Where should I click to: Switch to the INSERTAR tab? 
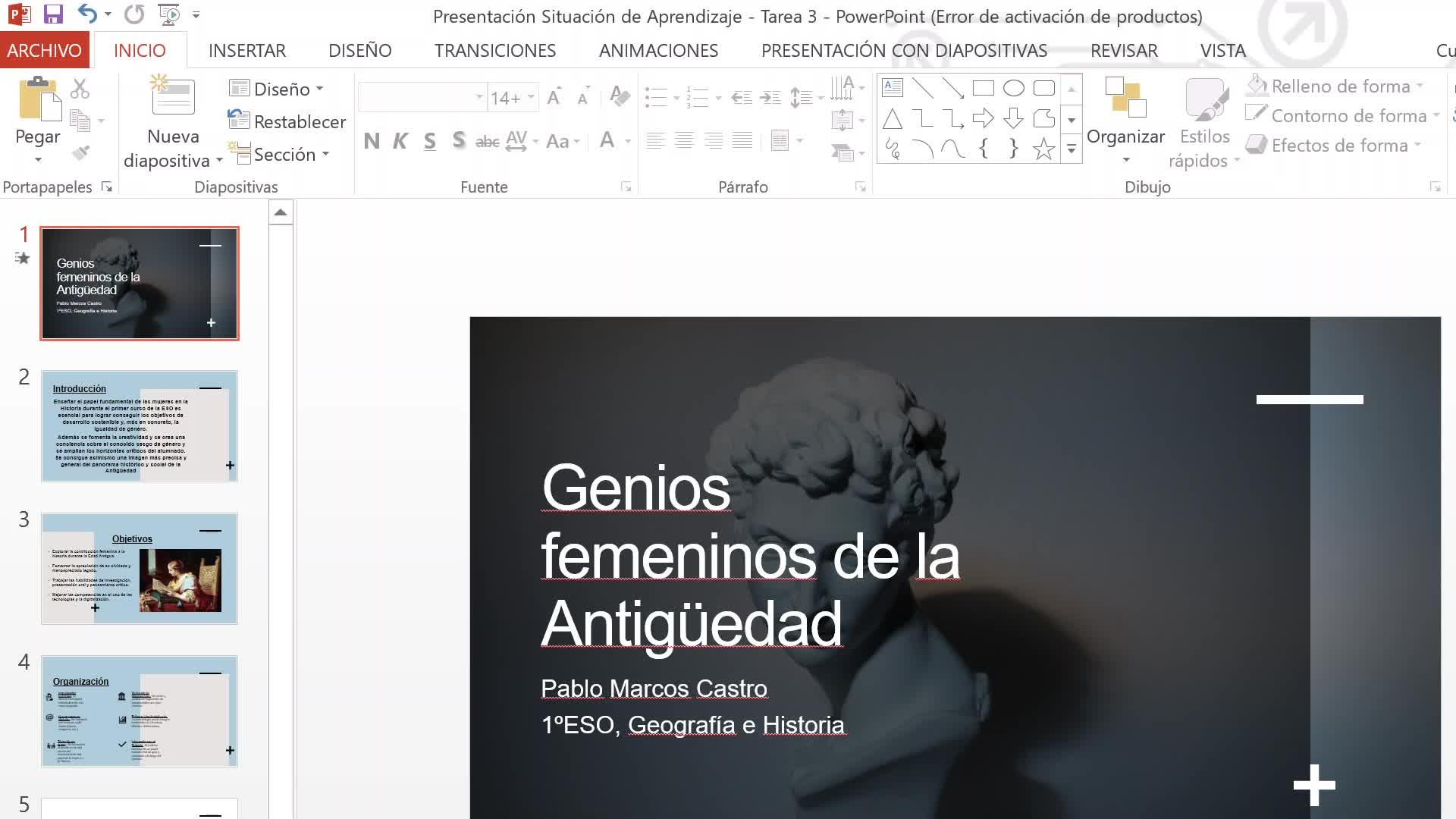click(x=247, y=51)
